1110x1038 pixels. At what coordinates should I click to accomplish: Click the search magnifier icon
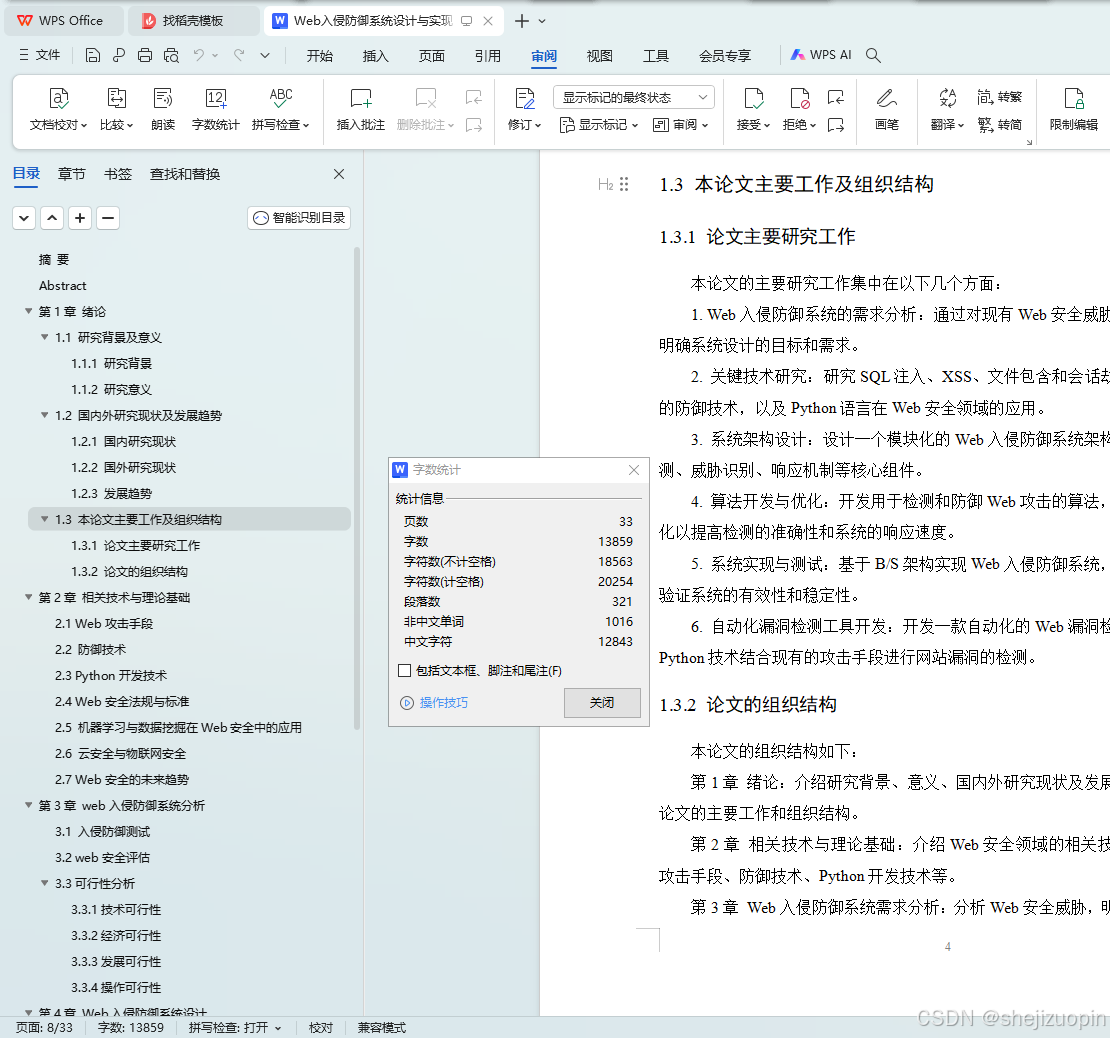(874, 55)
